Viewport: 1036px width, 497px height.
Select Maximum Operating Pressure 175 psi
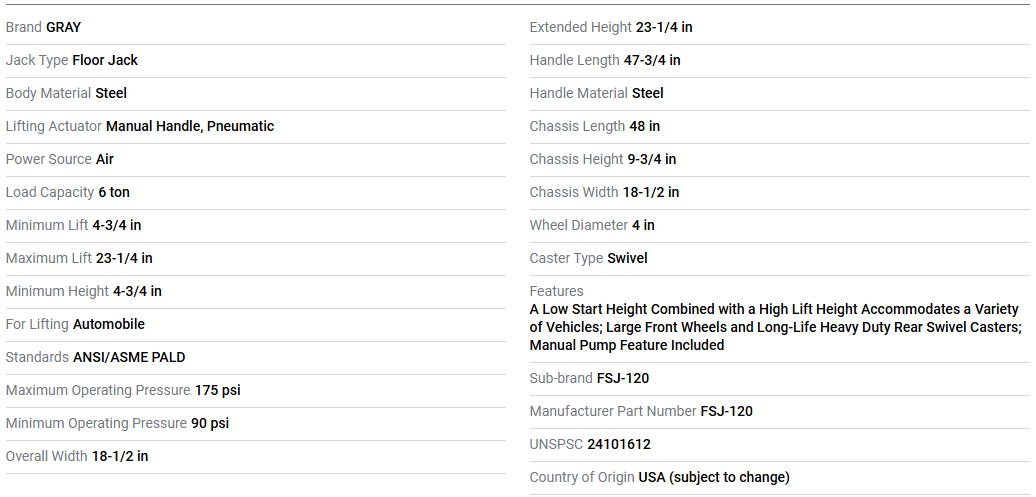point(123,390)
